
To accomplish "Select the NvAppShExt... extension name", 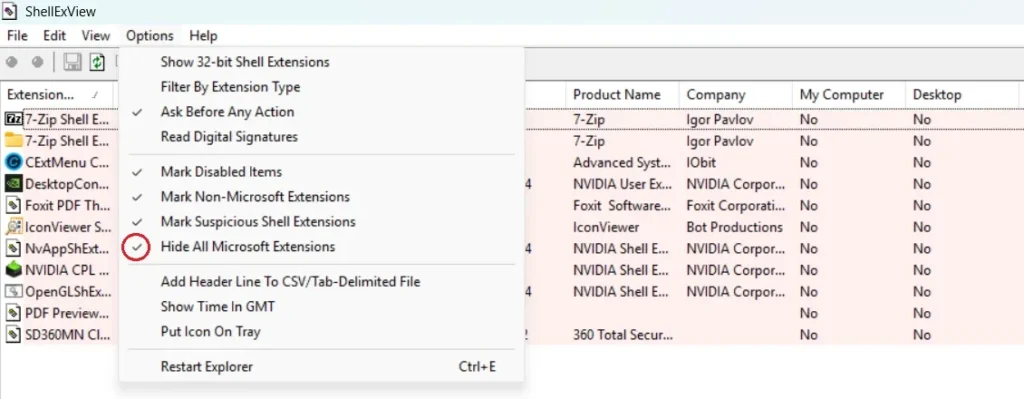I will click(x=68, y=248).
